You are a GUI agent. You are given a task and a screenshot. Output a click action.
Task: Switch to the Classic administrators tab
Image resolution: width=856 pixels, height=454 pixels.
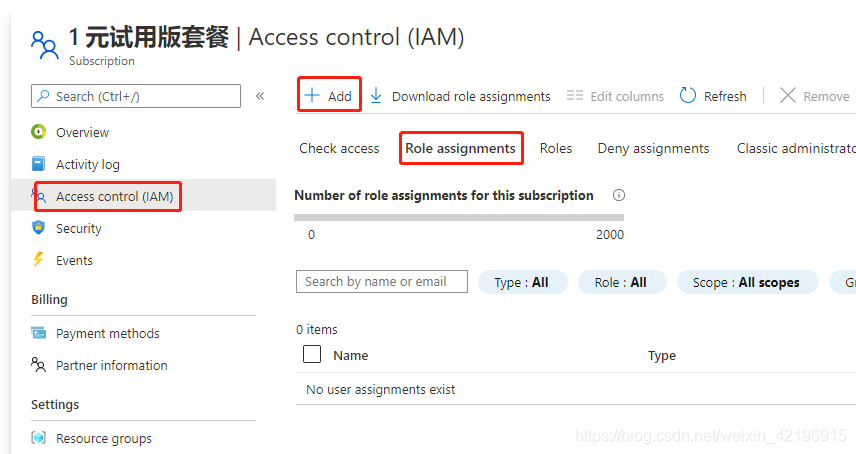[796, 148]
